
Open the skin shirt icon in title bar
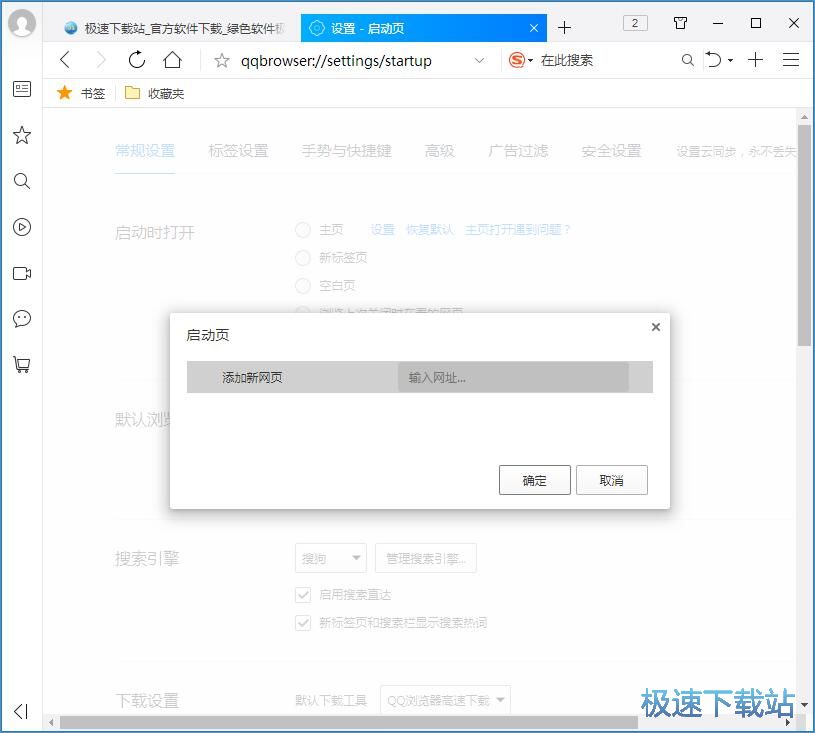coord(680,23)
